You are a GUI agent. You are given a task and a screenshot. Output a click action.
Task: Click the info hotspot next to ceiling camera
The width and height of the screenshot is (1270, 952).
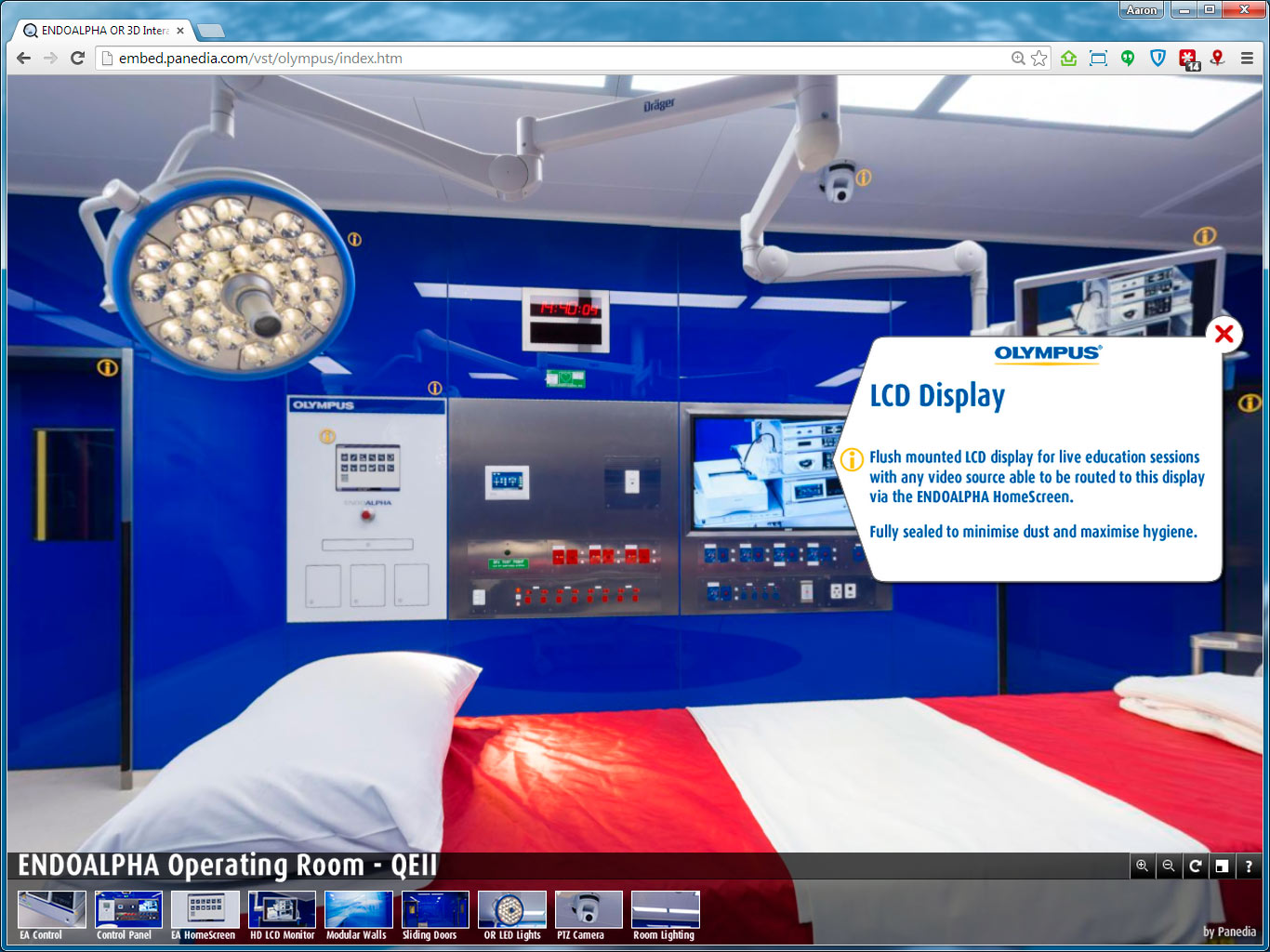(864, 177)
